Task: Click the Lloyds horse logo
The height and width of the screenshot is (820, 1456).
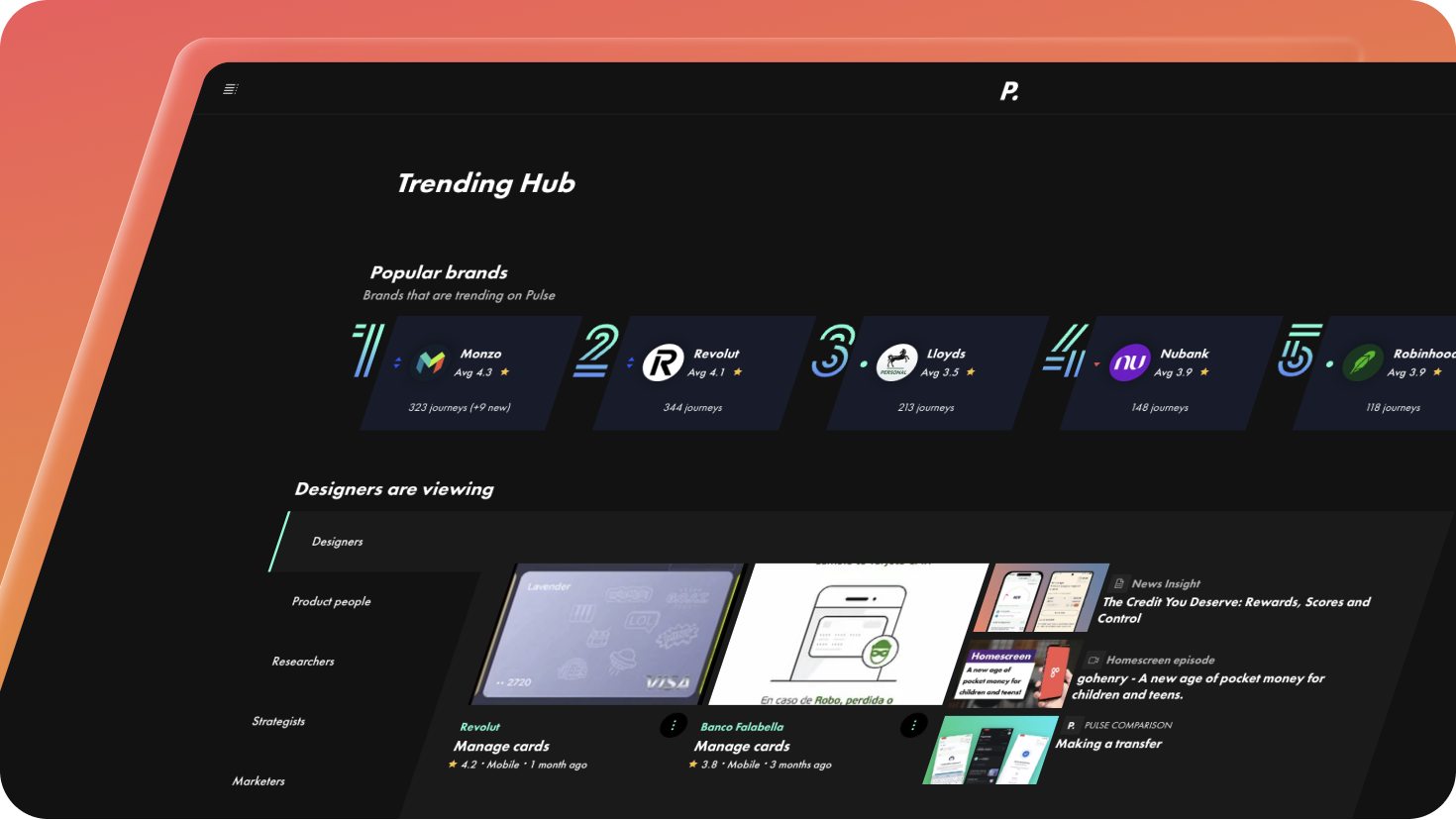Action: point(897,362)
